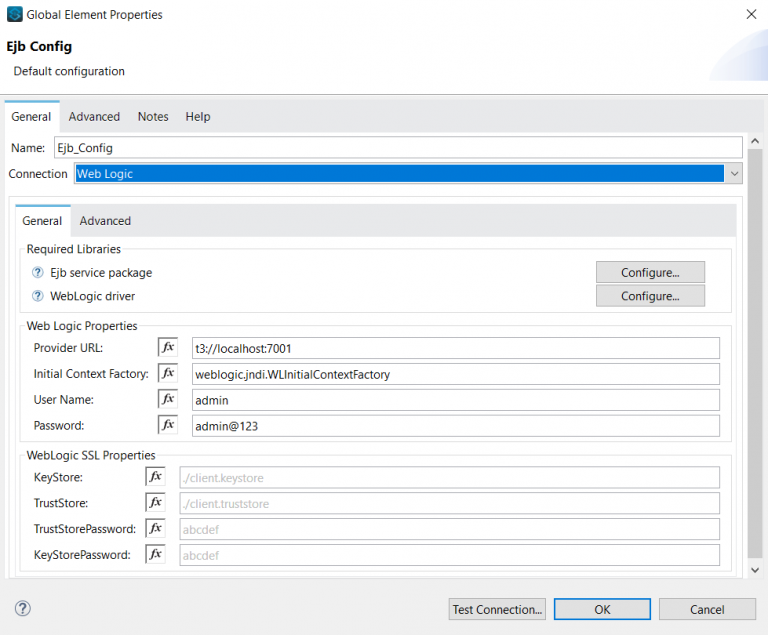Switch to the outer Advanced tab
This screenshot has width=768, height=635.
point(94,117)
